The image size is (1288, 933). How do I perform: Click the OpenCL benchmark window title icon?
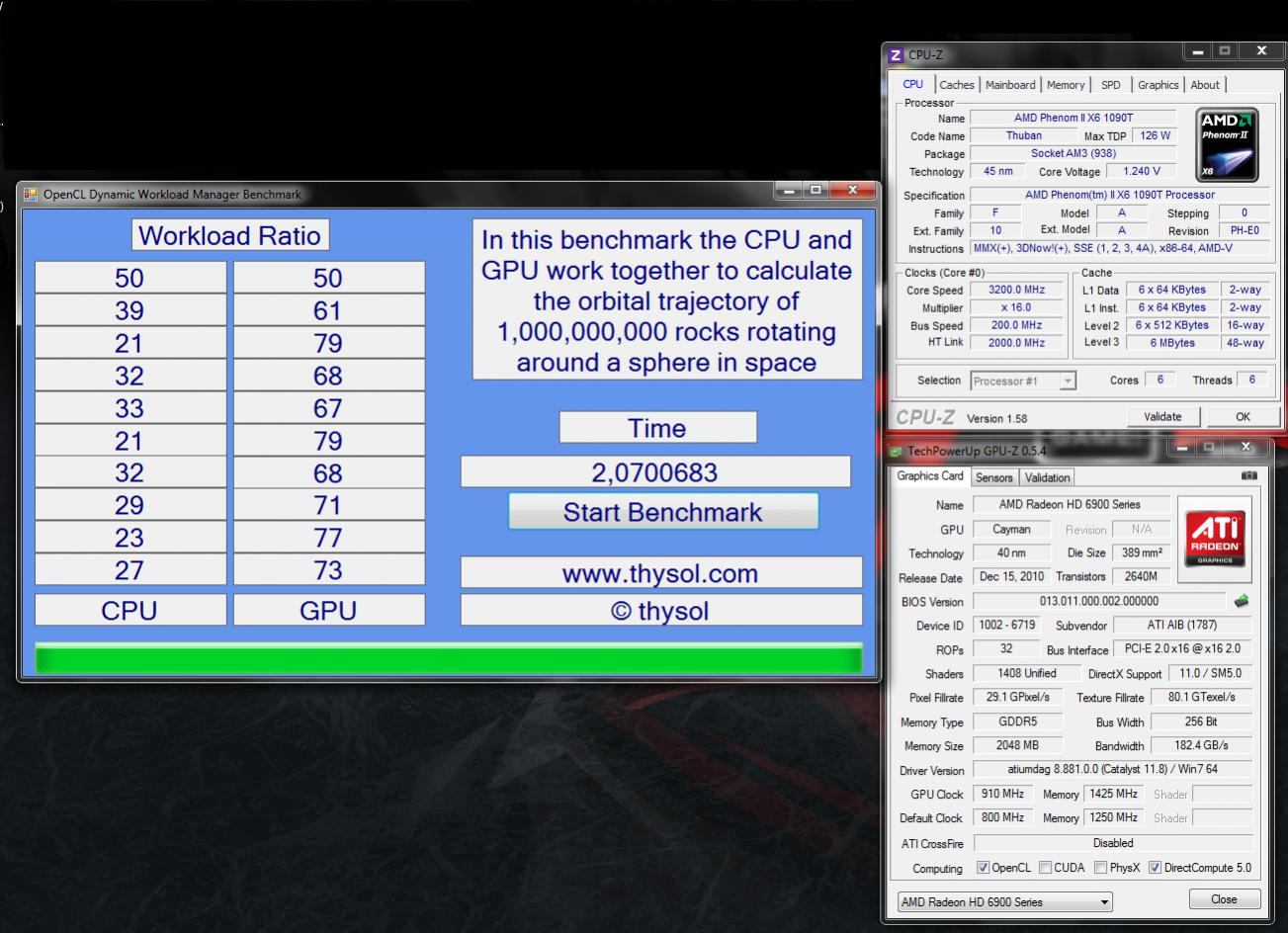pos(31,195)
